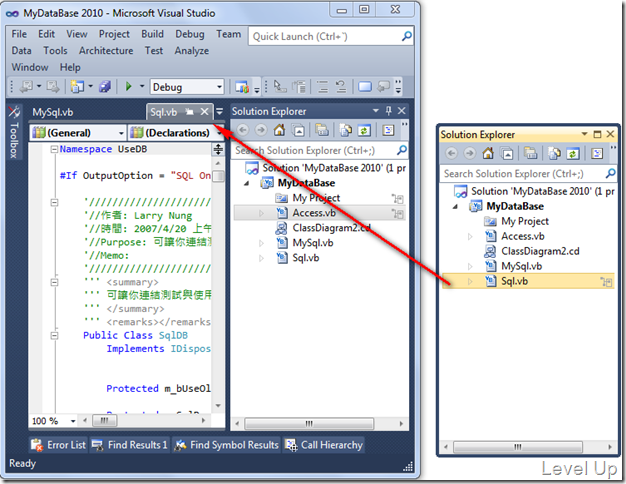Image resolution: width=626 pixels, height=484 pixels.
Task: Click the editor horizontal scrollbar thumb
Action: (x=105, y=421)
